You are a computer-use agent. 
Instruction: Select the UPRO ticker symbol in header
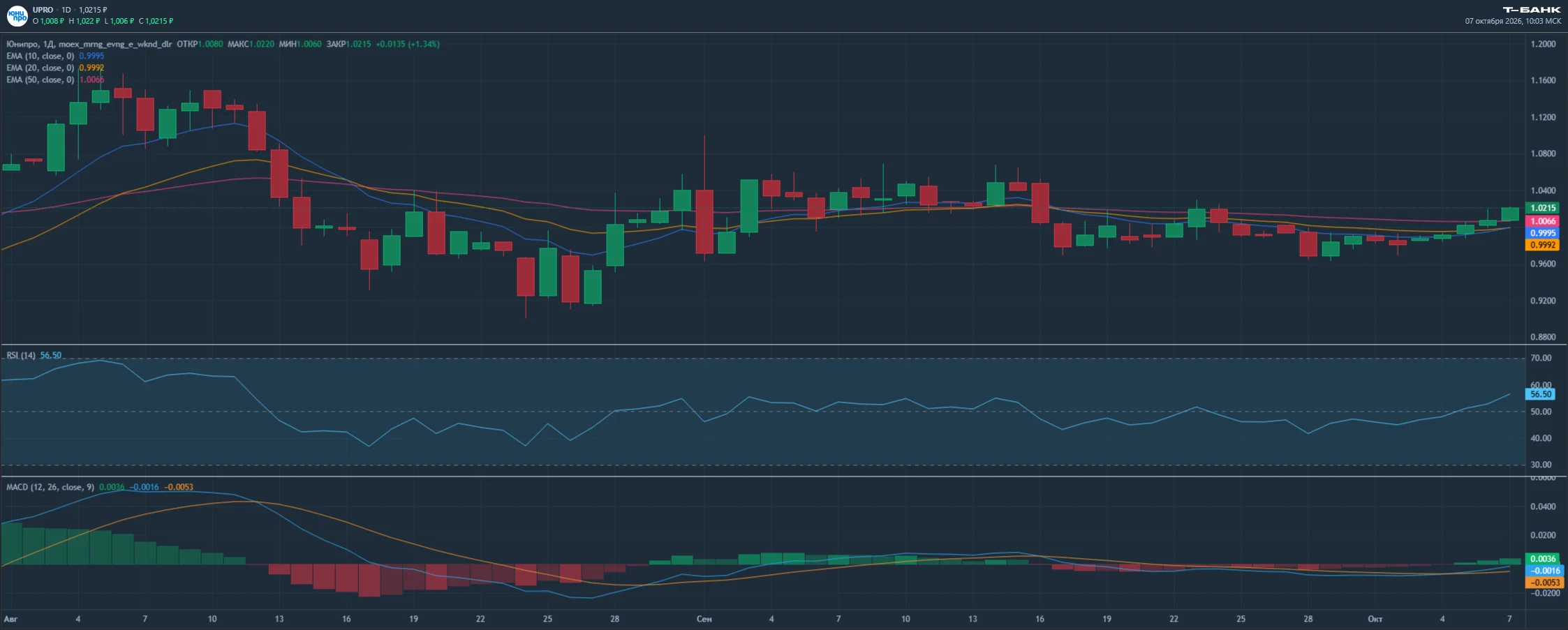click(43, 10)
